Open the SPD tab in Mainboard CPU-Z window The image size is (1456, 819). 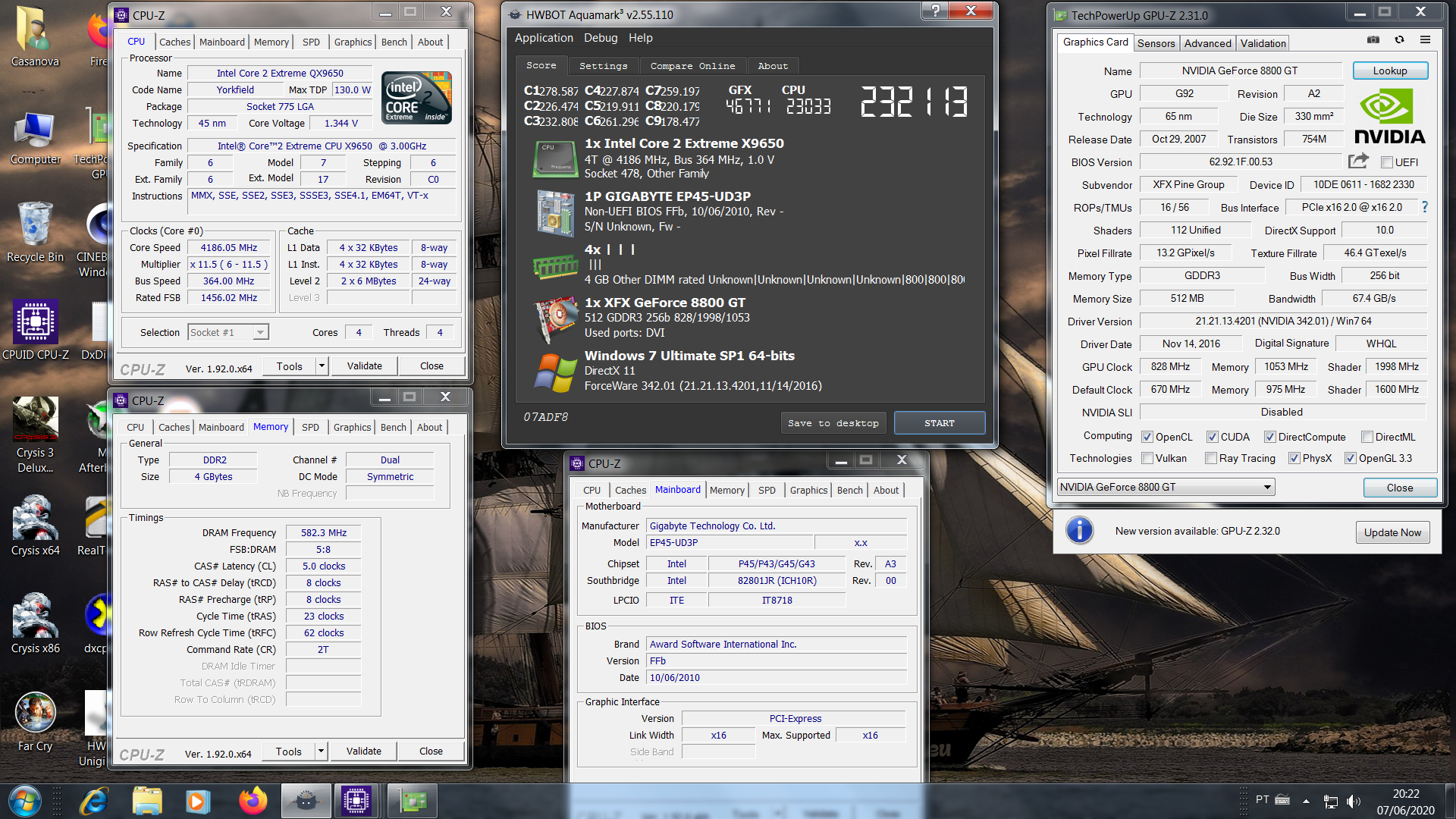(767, 491)
